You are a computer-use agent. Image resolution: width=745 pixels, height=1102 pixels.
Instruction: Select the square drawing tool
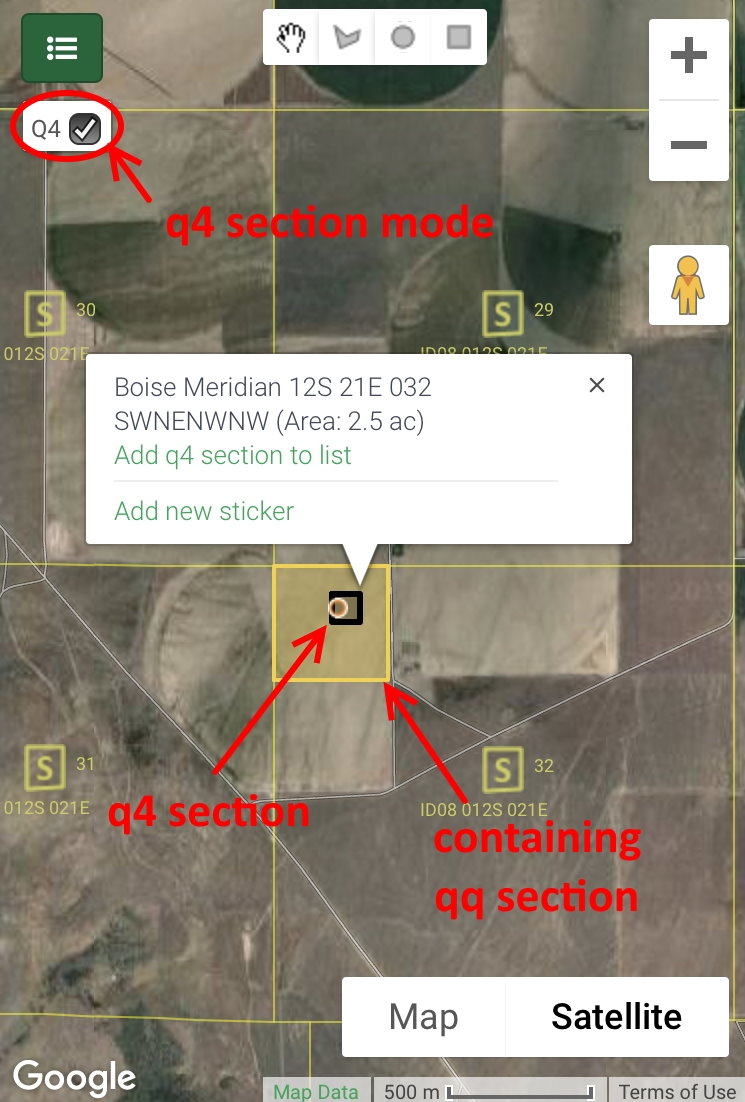pyautogui.click(x=459, y=37)
